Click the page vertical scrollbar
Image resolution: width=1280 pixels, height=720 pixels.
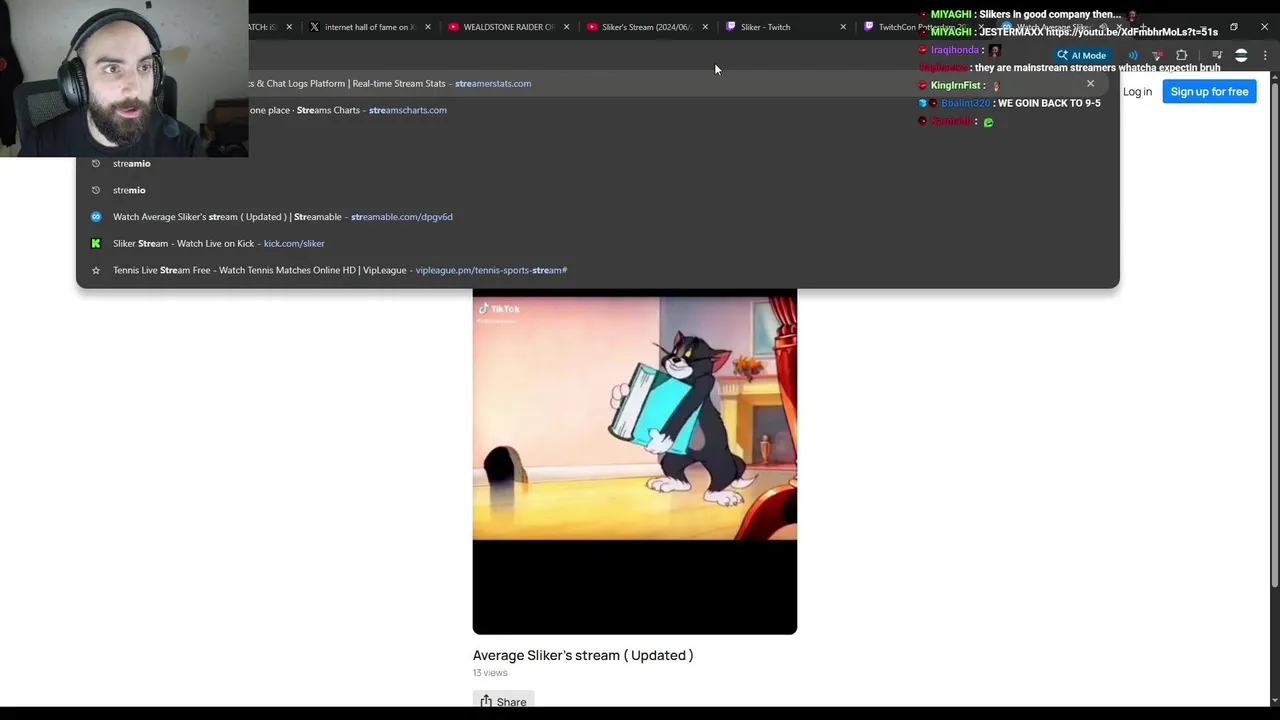[1274, 330]
